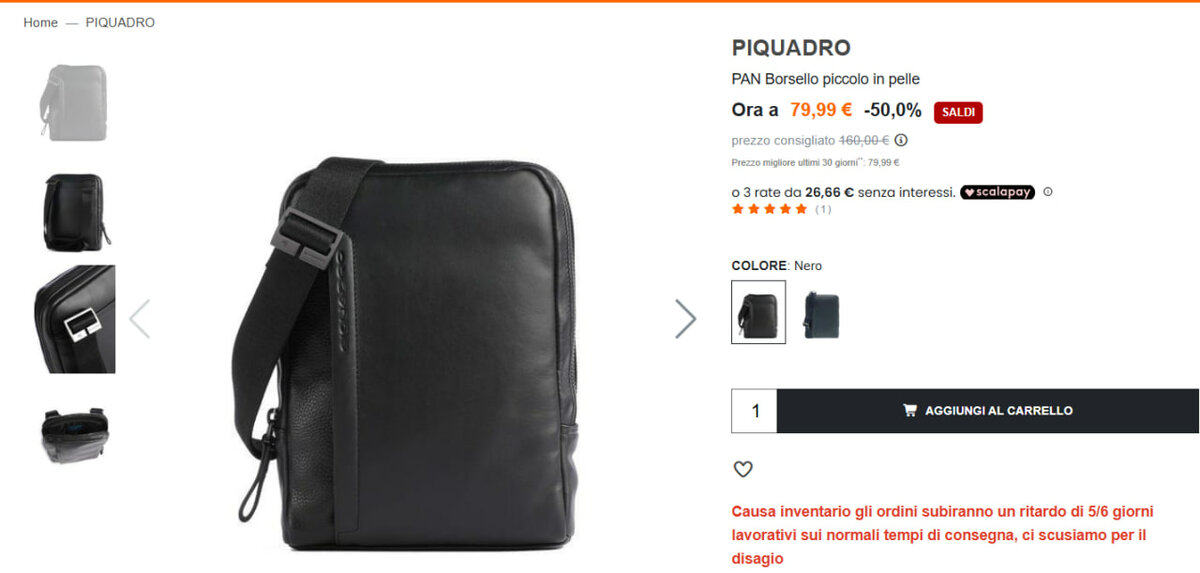The width and height of the screenshot is (1200, 573).
Task: View open bag interior thumbnail
Action: click(x=74, y=434)
